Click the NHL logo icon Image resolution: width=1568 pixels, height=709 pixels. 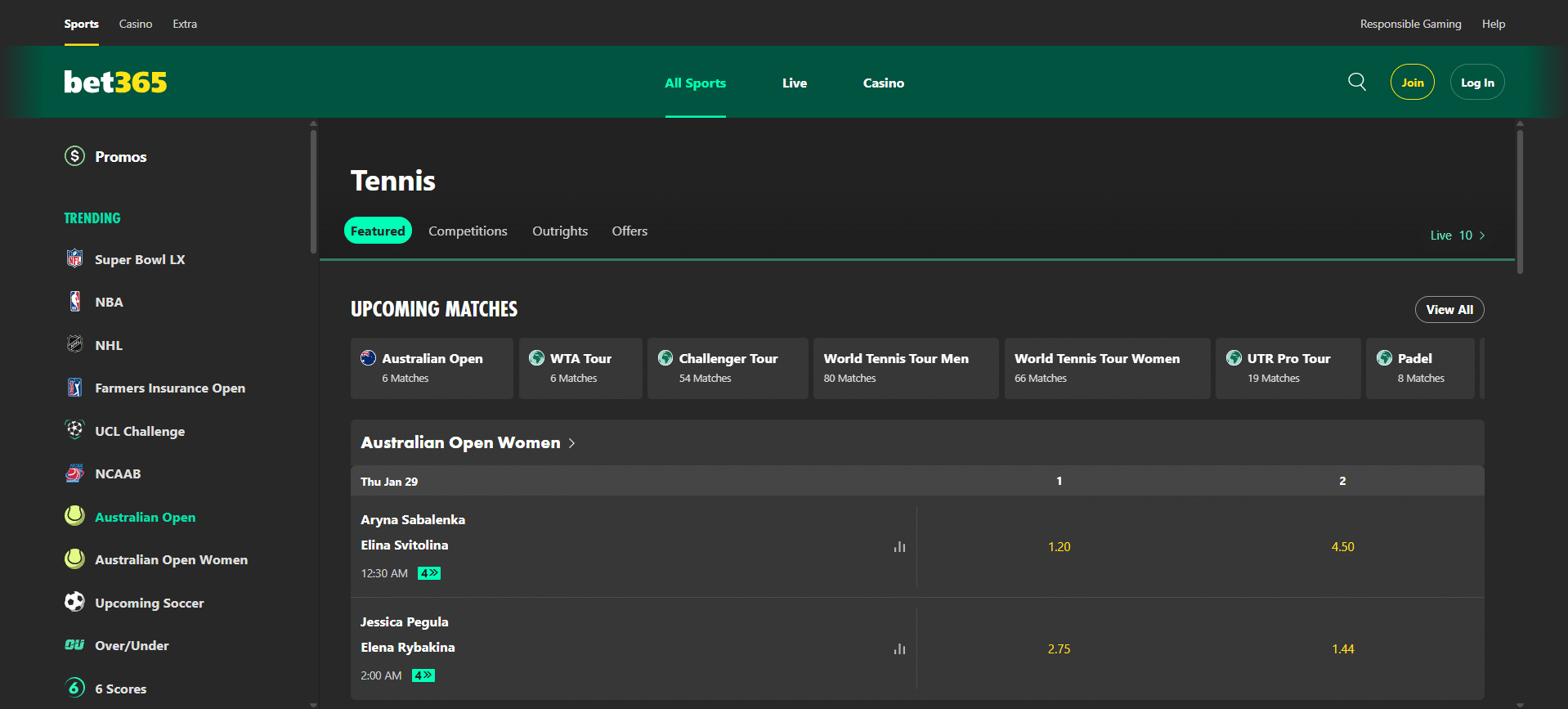(74, 344)
